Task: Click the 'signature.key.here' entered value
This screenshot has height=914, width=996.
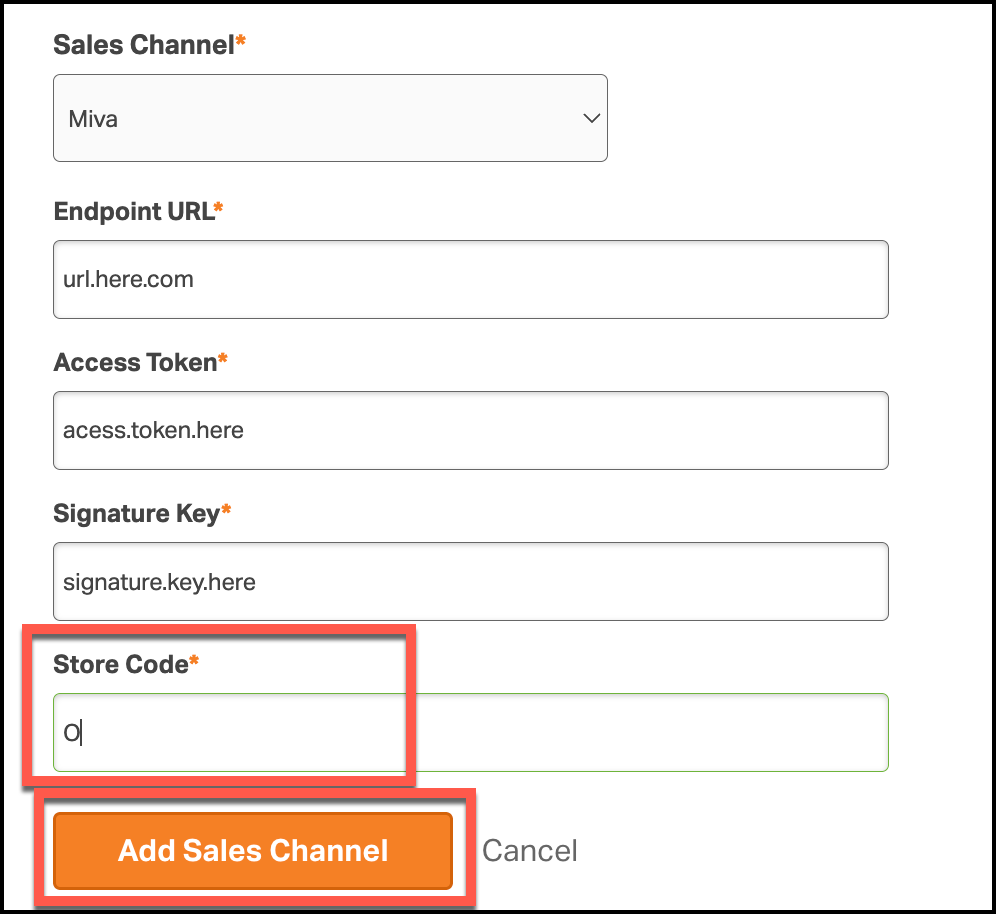Action: pos(159,581)
